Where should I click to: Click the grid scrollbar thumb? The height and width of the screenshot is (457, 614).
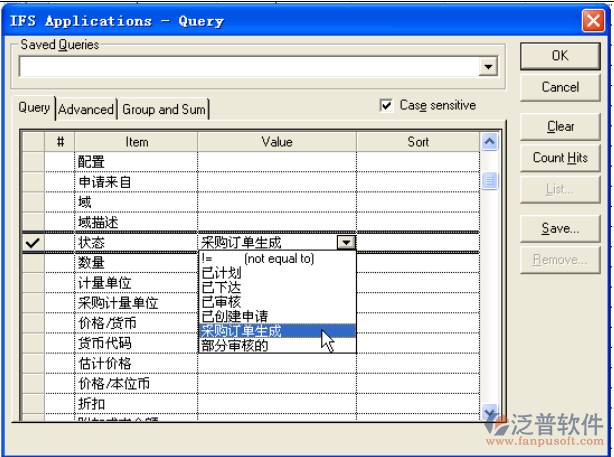click(x=489, y=181)
